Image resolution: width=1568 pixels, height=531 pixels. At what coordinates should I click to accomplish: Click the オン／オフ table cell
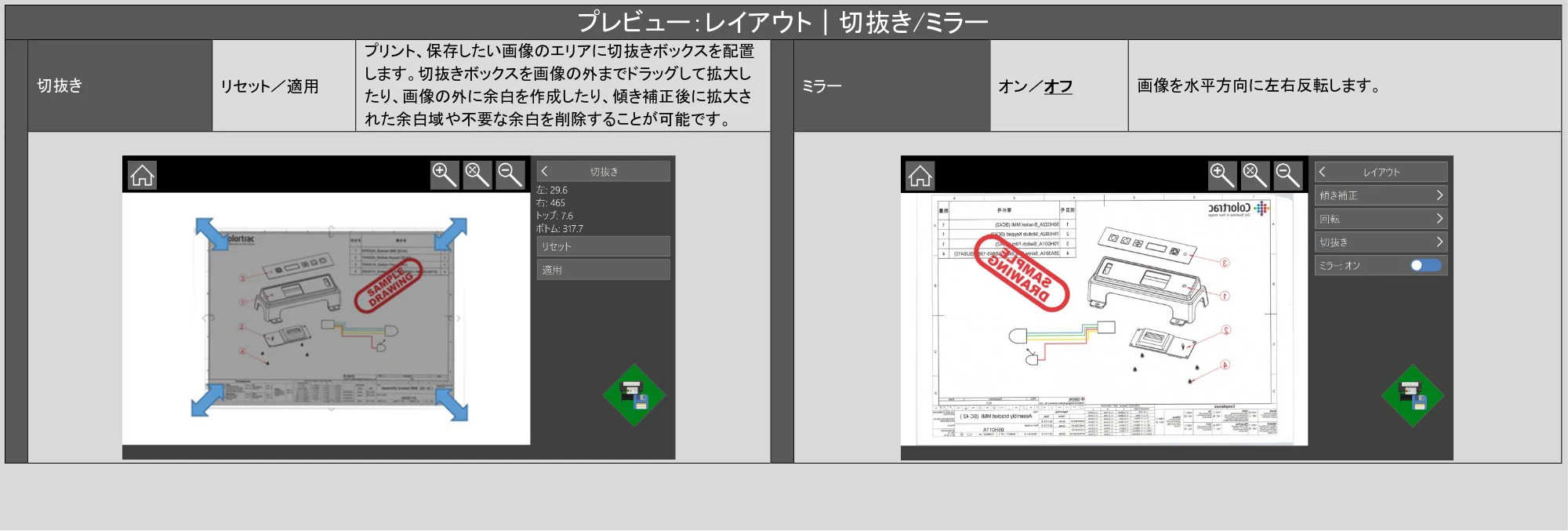tap(1059, 85)
